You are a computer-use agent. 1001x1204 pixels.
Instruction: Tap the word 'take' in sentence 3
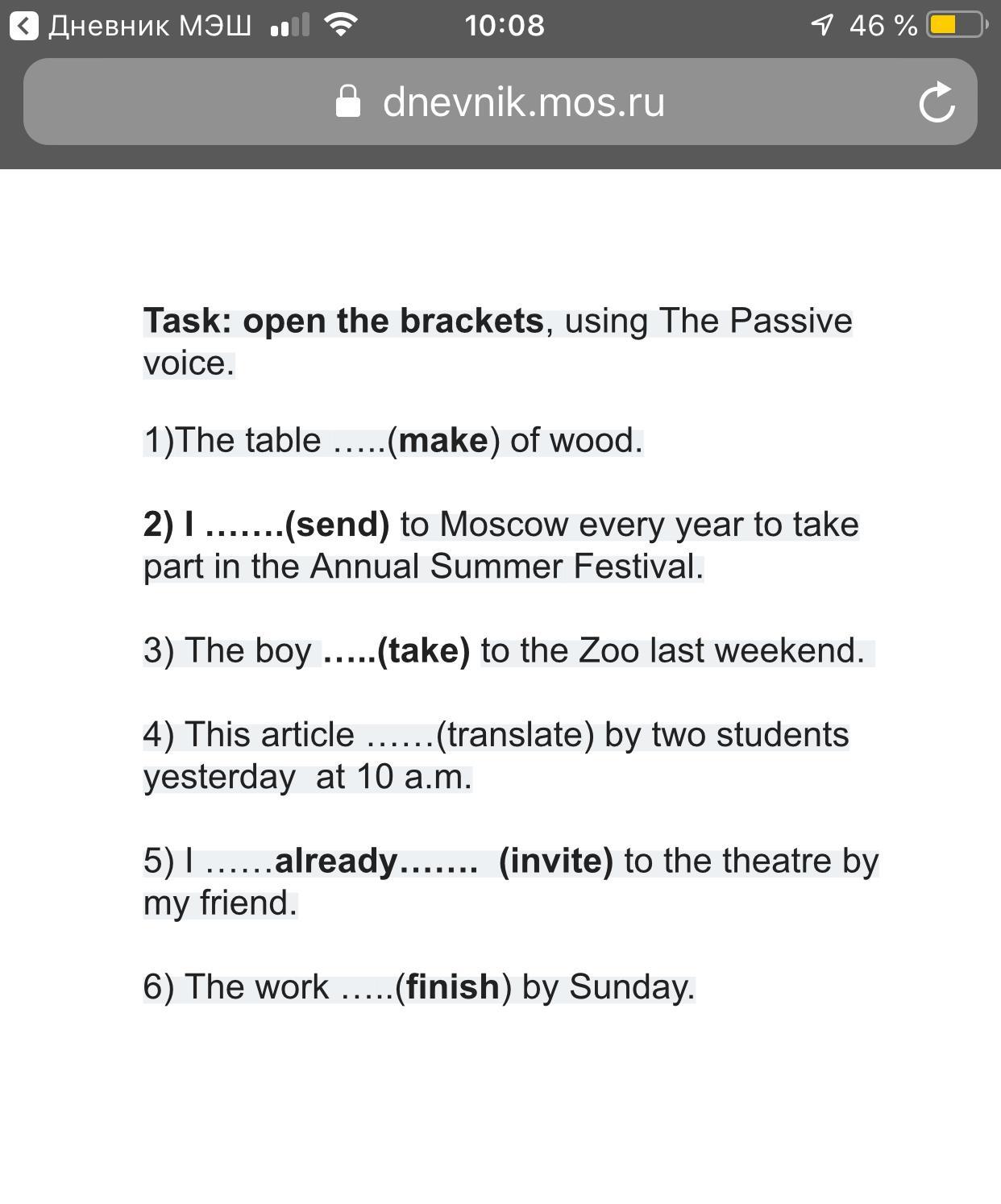(423, 650)
